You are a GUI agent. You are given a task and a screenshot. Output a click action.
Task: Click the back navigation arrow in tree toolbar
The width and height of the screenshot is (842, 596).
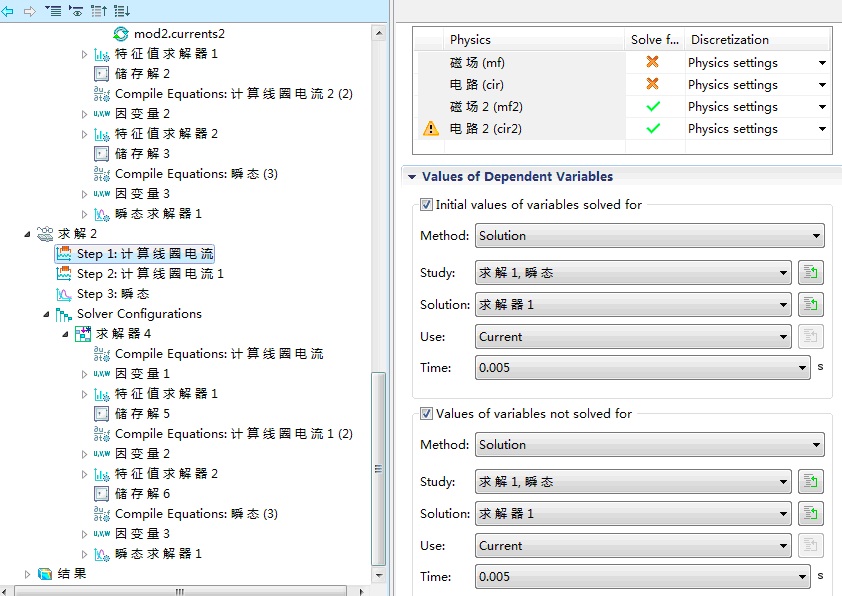[9, 11]
